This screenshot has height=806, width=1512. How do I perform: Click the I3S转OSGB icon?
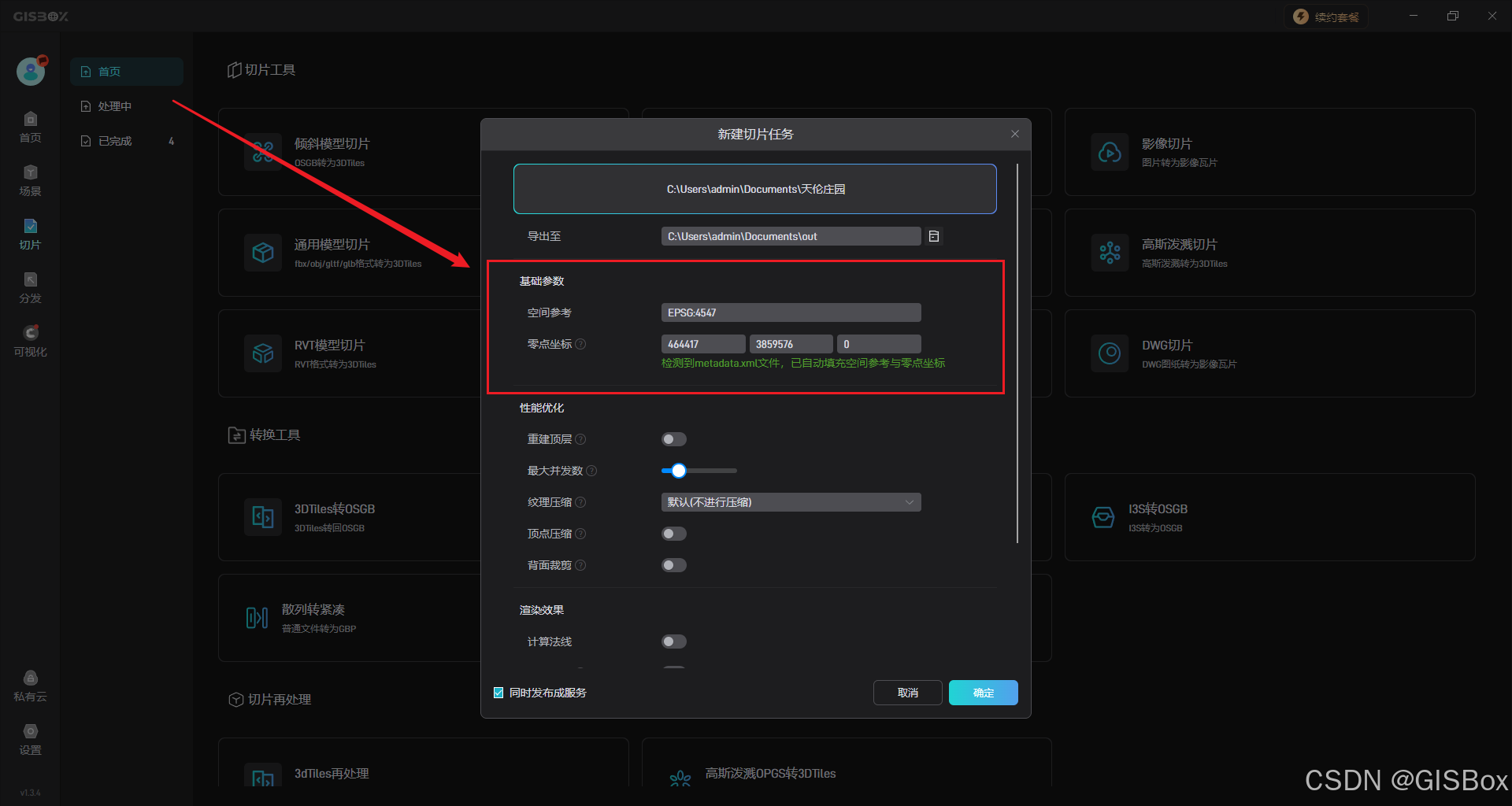point(1103,517)
